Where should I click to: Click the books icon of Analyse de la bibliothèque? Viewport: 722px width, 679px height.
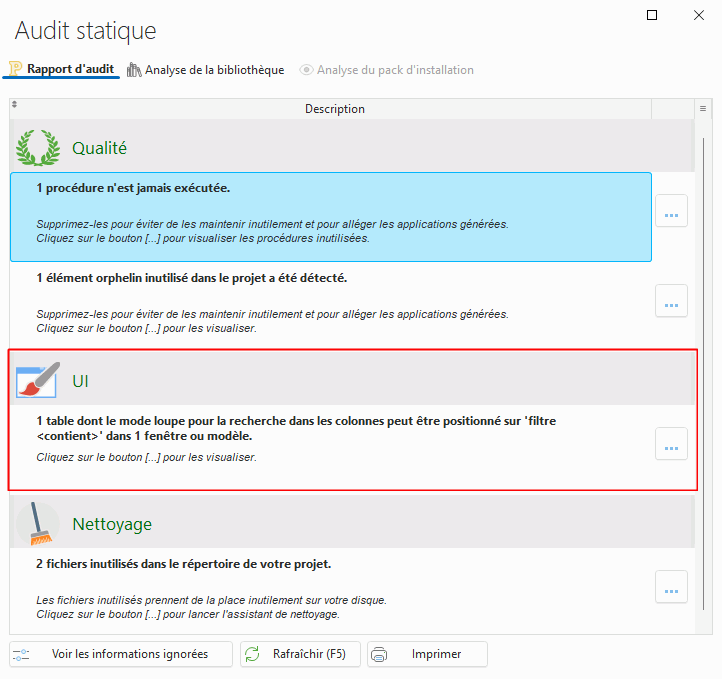click(134, 70)
